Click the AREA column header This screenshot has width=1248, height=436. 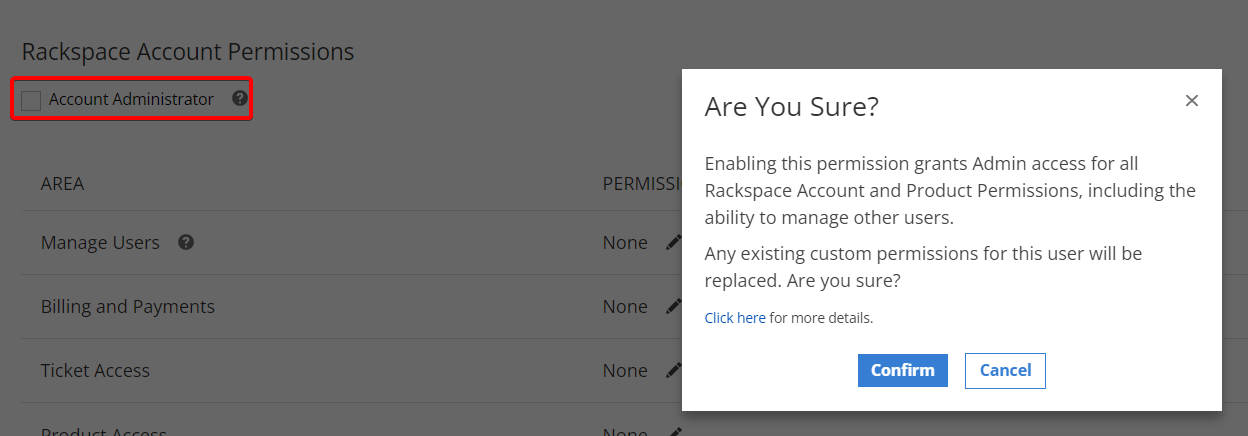pos(62,184)
